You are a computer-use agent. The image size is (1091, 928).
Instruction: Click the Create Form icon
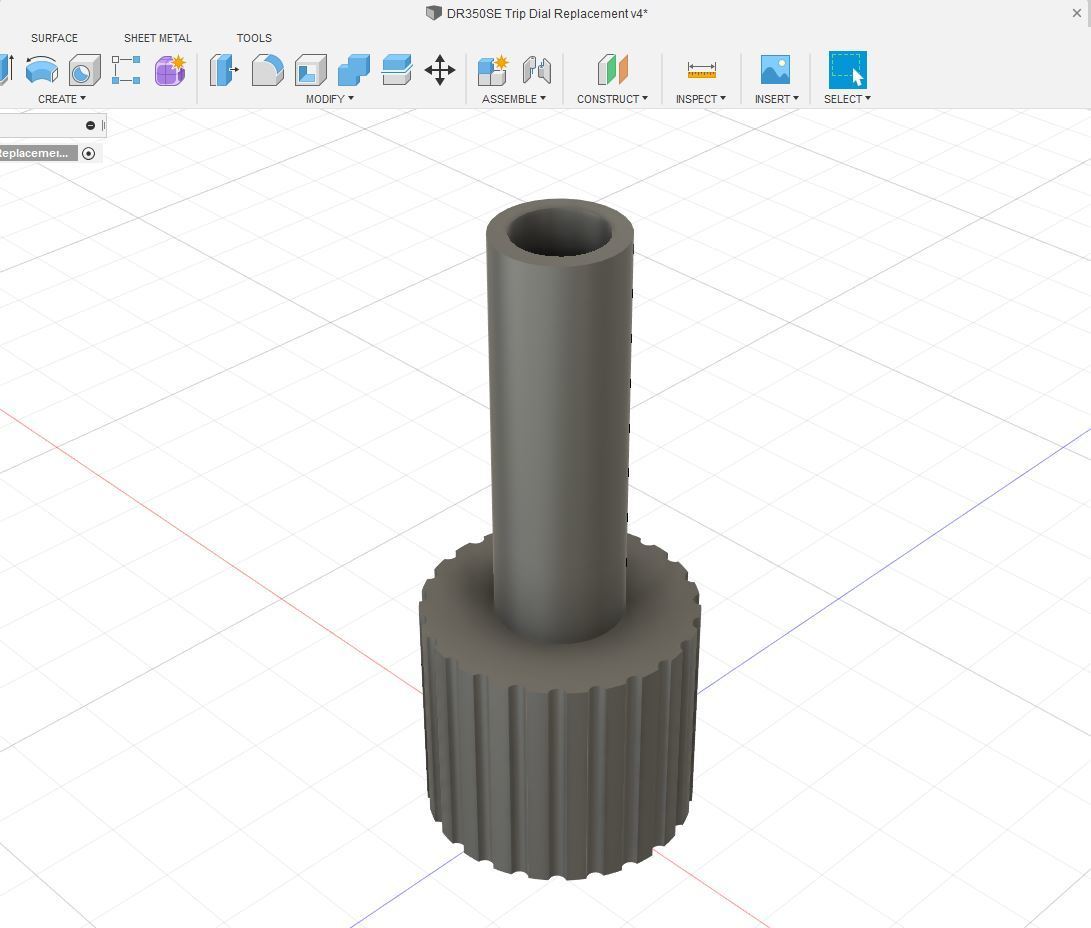click(x=170, y=70)
